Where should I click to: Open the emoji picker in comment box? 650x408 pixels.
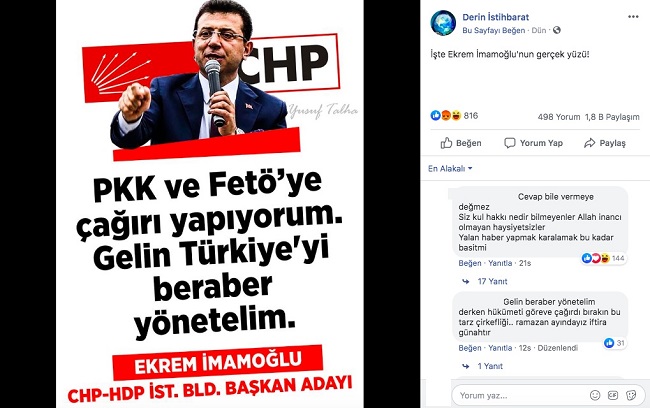point(595,395)
